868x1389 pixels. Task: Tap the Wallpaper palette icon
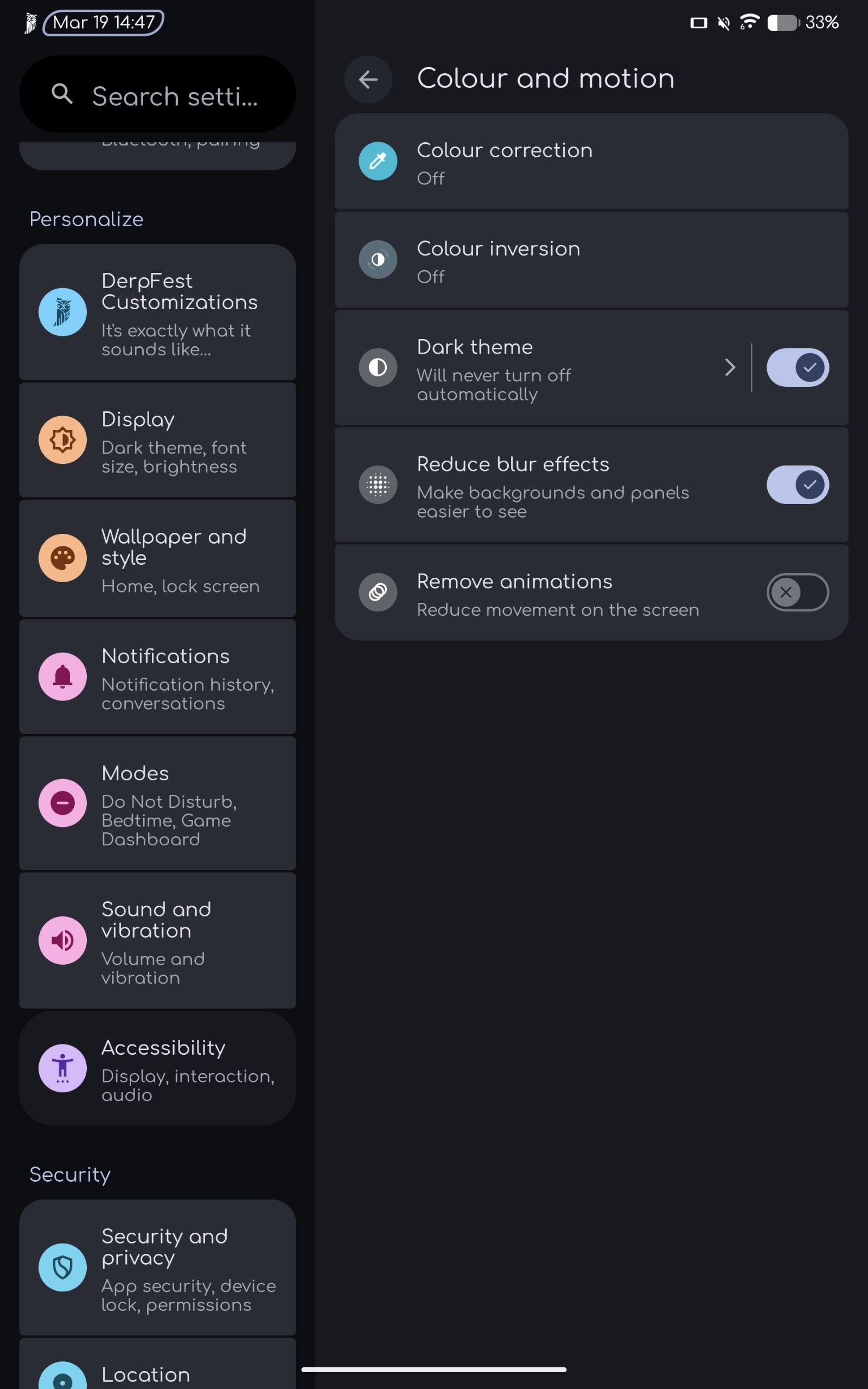[62, 558]
